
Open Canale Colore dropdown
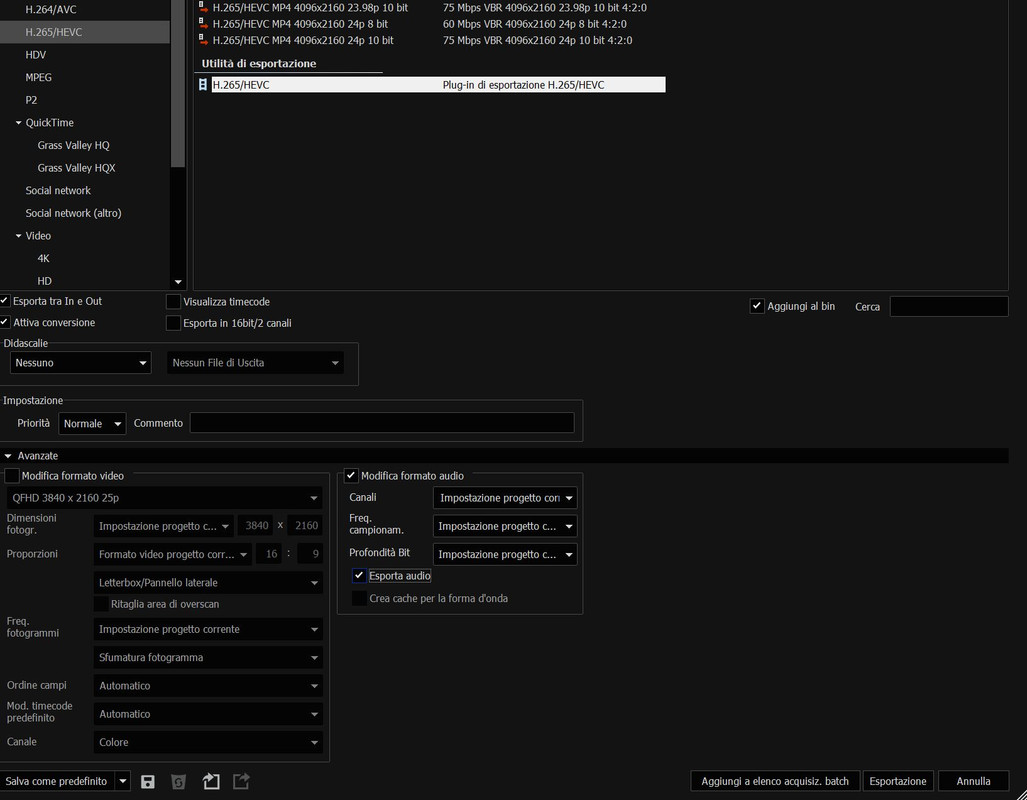tap(208, 742)
